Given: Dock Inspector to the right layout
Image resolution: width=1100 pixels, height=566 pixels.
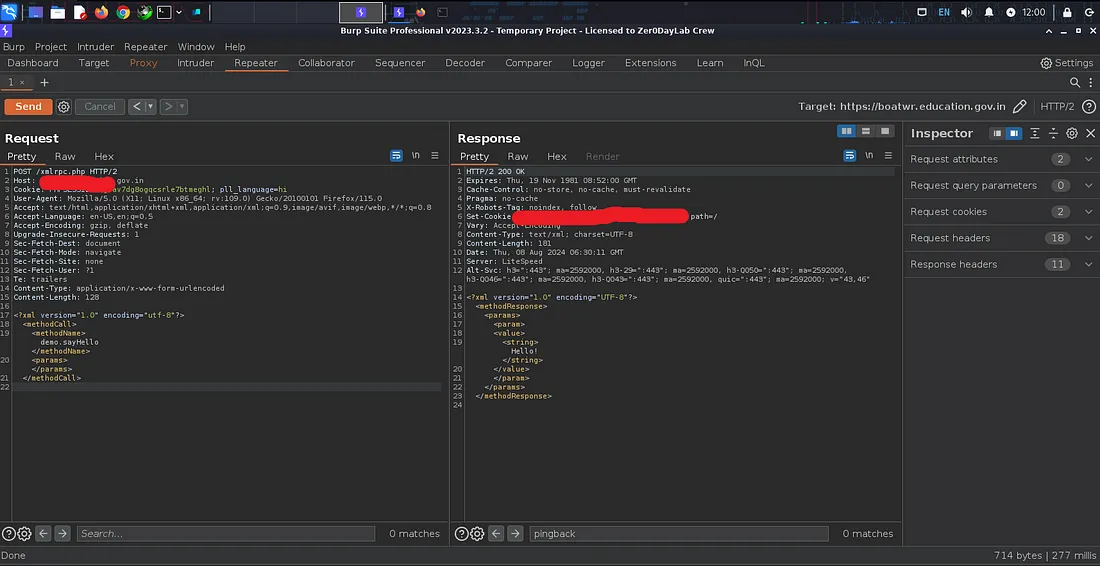Looking at the screenshot, I should coord(1014,133).
